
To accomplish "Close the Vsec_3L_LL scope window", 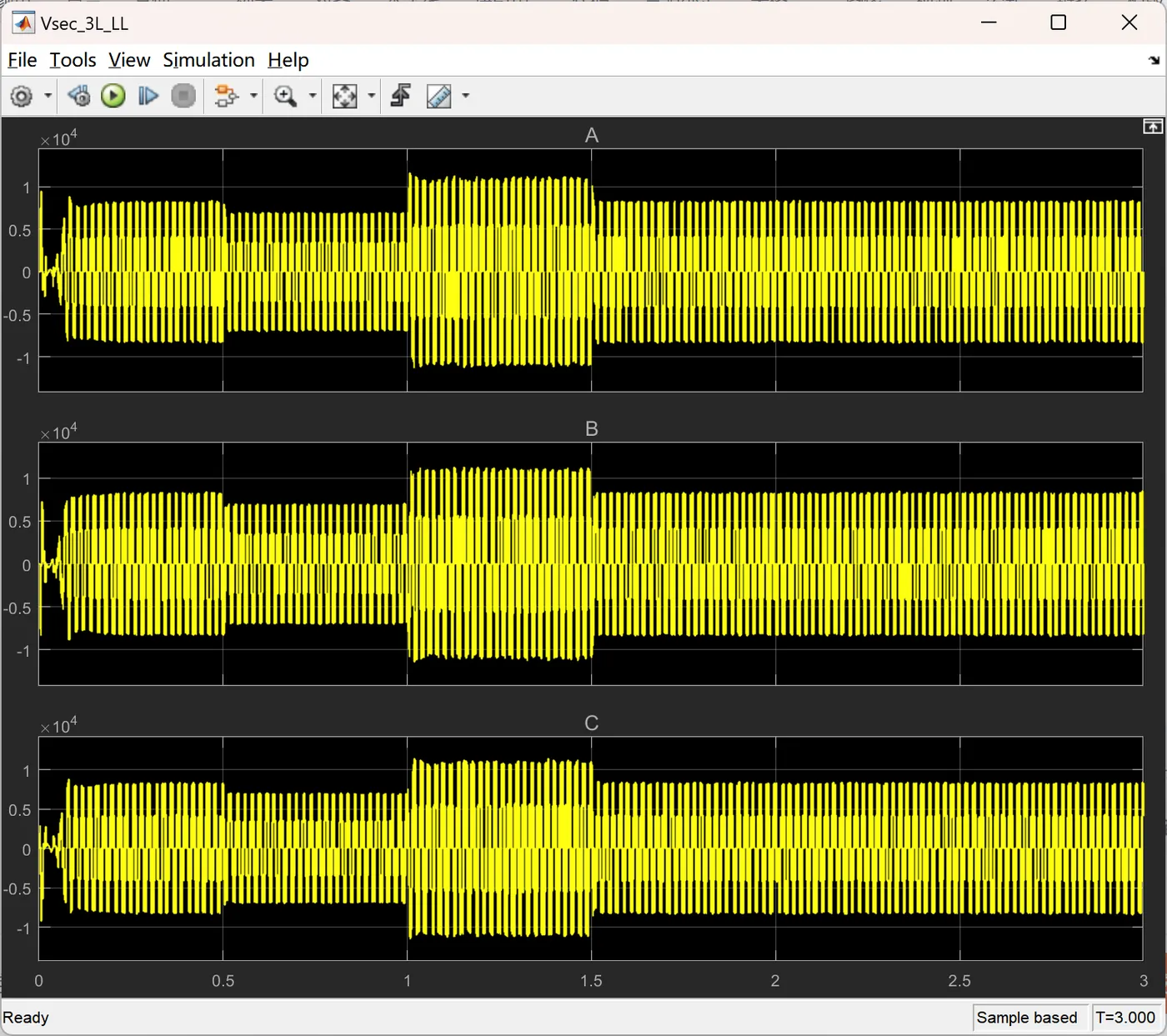I will pos(1129,23).
